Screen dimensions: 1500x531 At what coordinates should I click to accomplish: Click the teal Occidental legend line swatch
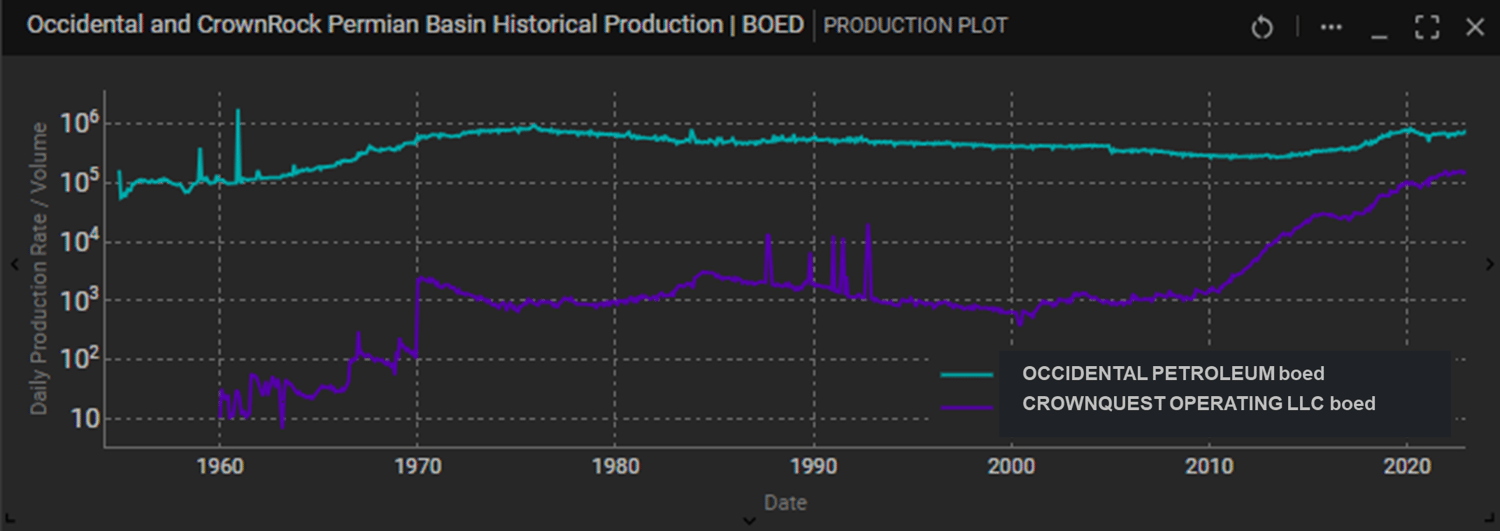tap(967, 375)
